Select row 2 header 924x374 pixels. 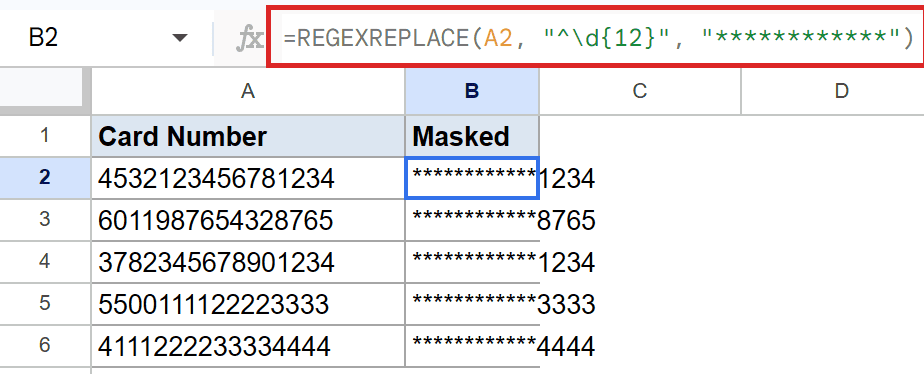click(45, 178)
